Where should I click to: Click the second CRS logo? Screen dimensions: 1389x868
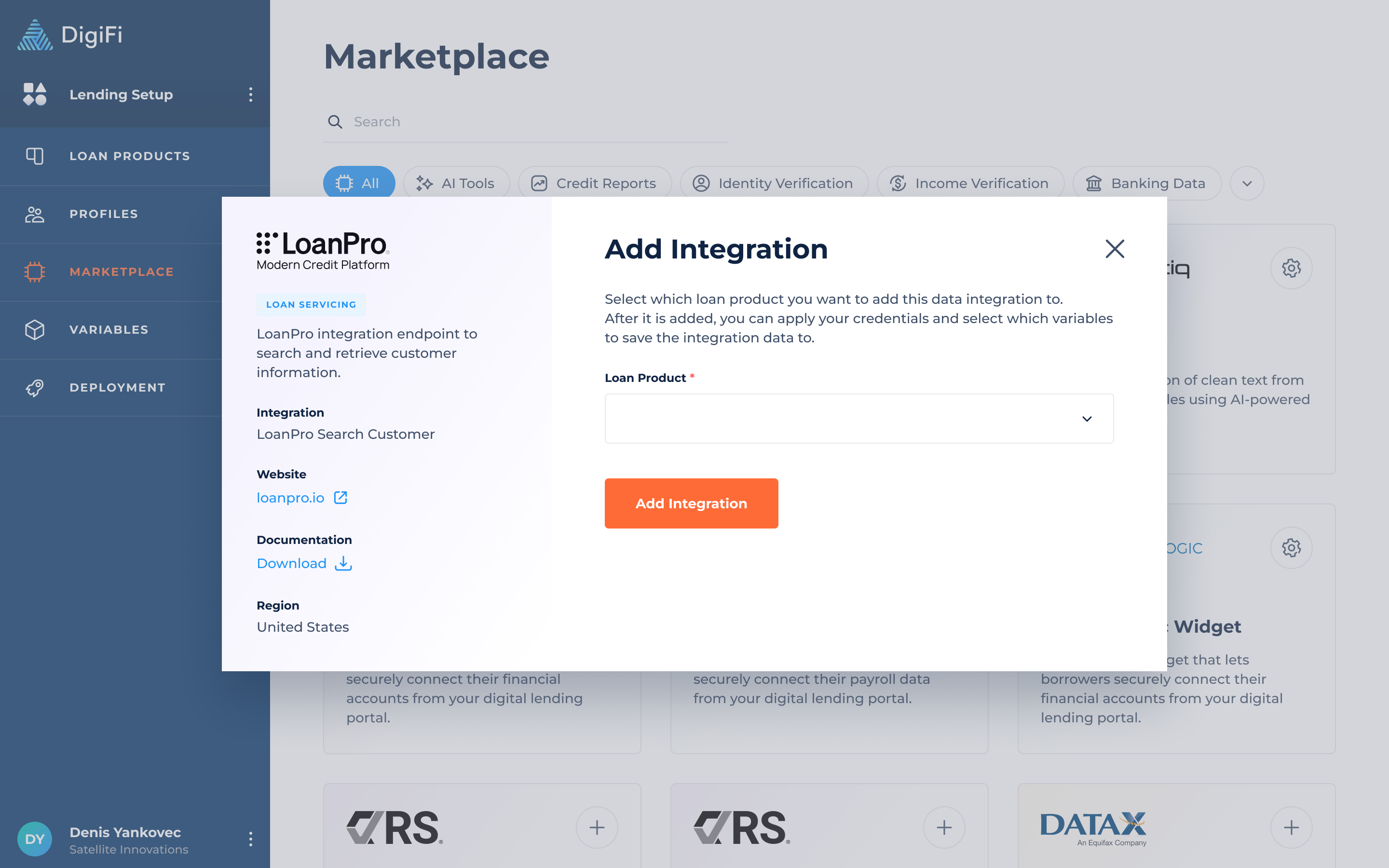click(742, 827)
